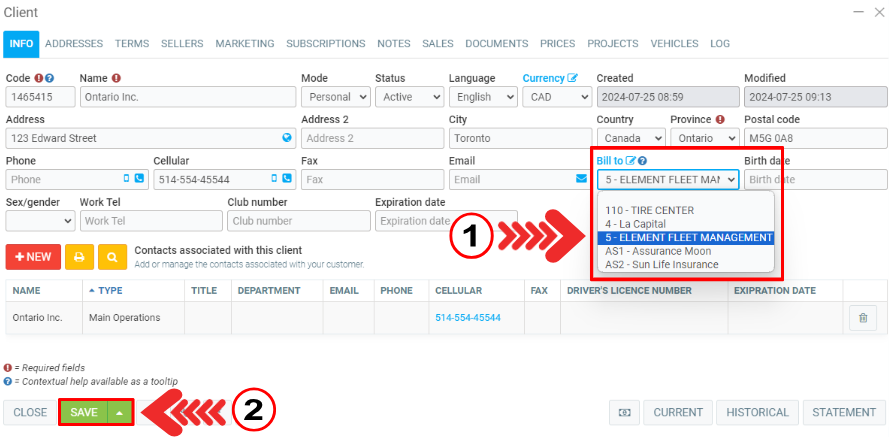Viewport: 889px width, 437px height.
Task: Open the Status dropdown
Action: coord(409,97)
